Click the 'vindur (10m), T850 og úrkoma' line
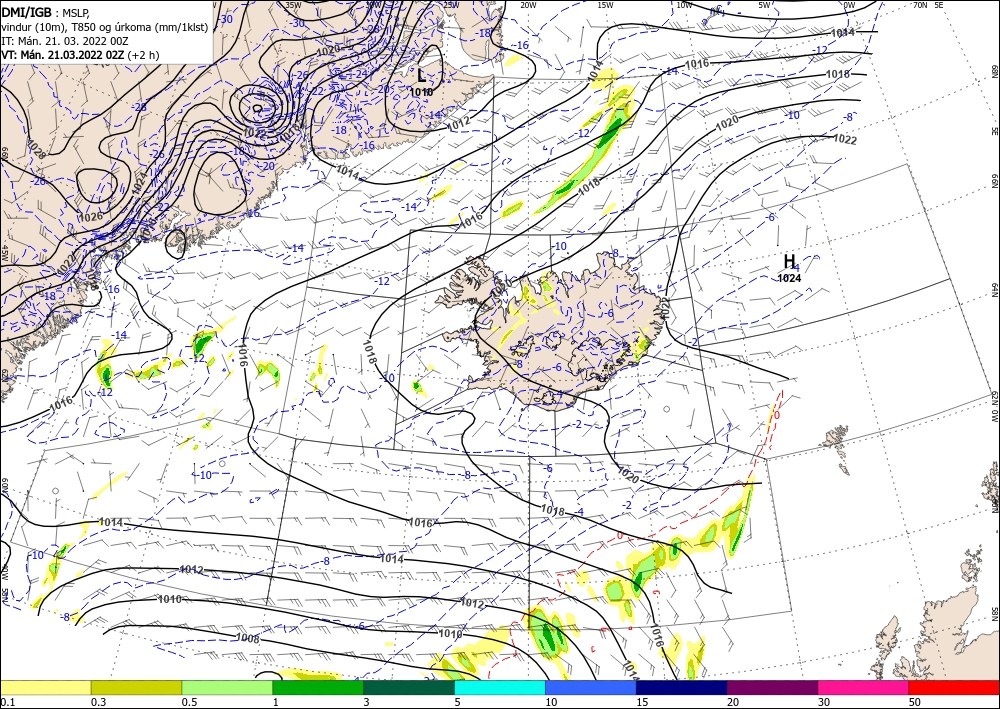Screen dimensions: 1000x709 [x=105, y=26]
